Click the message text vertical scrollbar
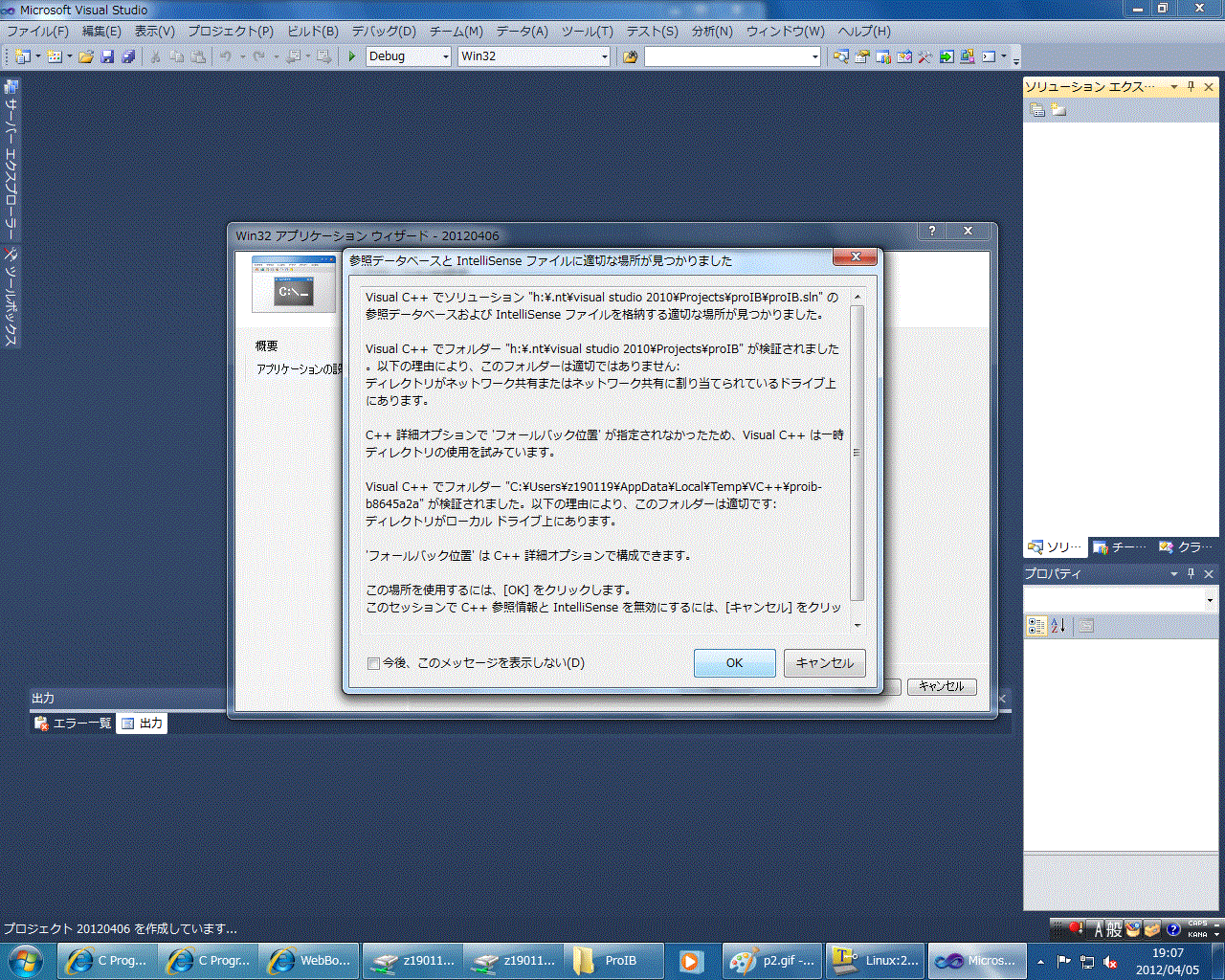 pos(857,452)
